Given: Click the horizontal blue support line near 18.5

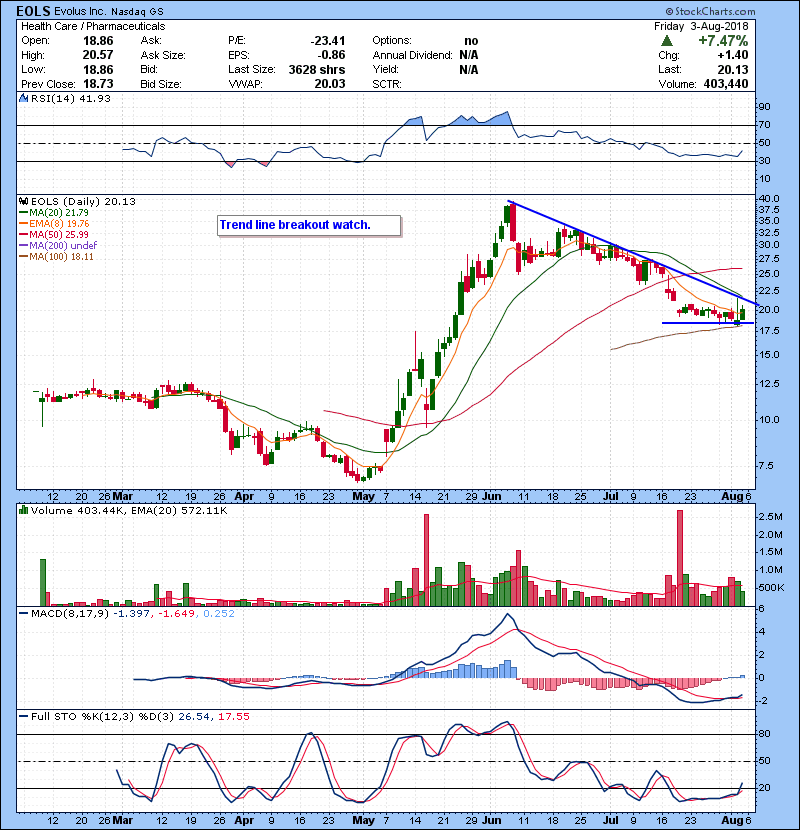Looking at the screenshot, I should point(708,323).
